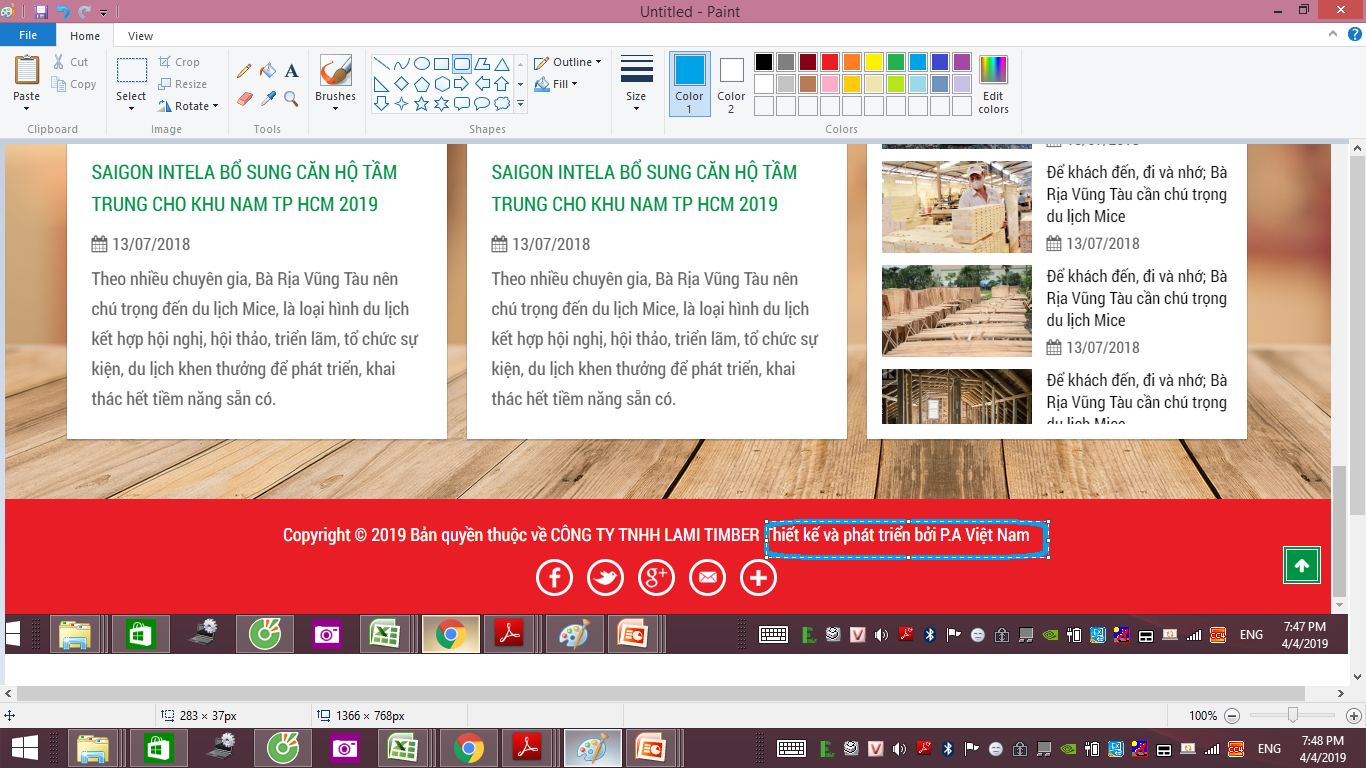Click the Zoom in plus button
The width and height of the screenshot is (1366, 768).
(1354, 715)
